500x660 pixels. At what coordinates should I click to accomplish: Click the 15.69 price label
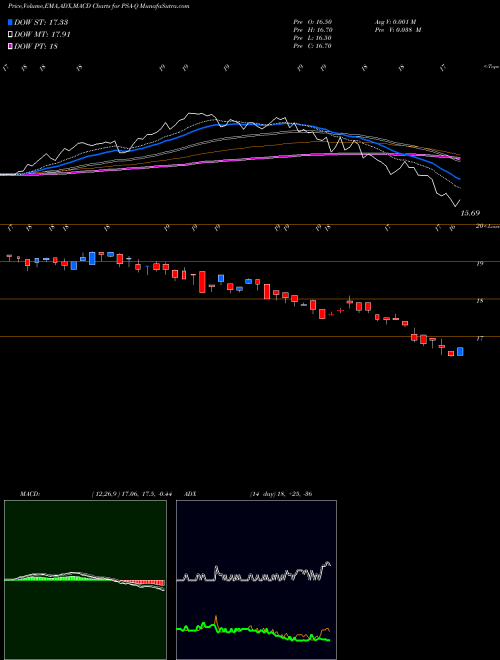[470, 213]
